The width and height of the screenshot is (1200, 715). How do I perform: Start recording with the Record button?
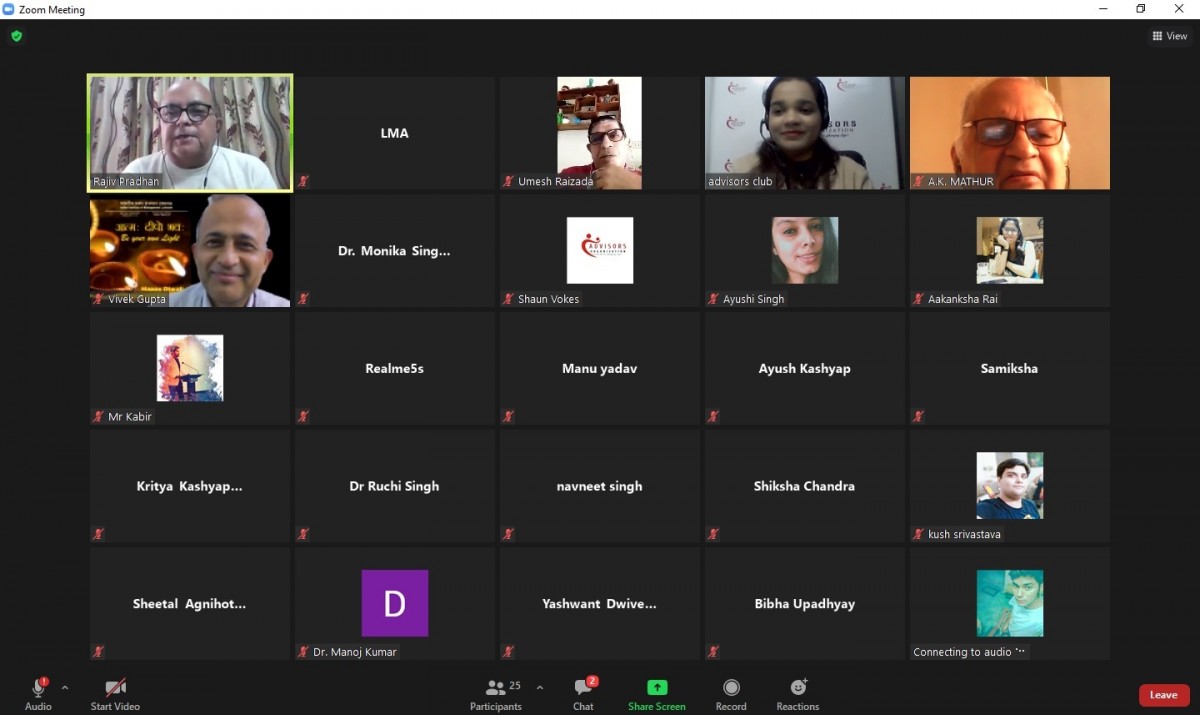click(x=731, y=694)
